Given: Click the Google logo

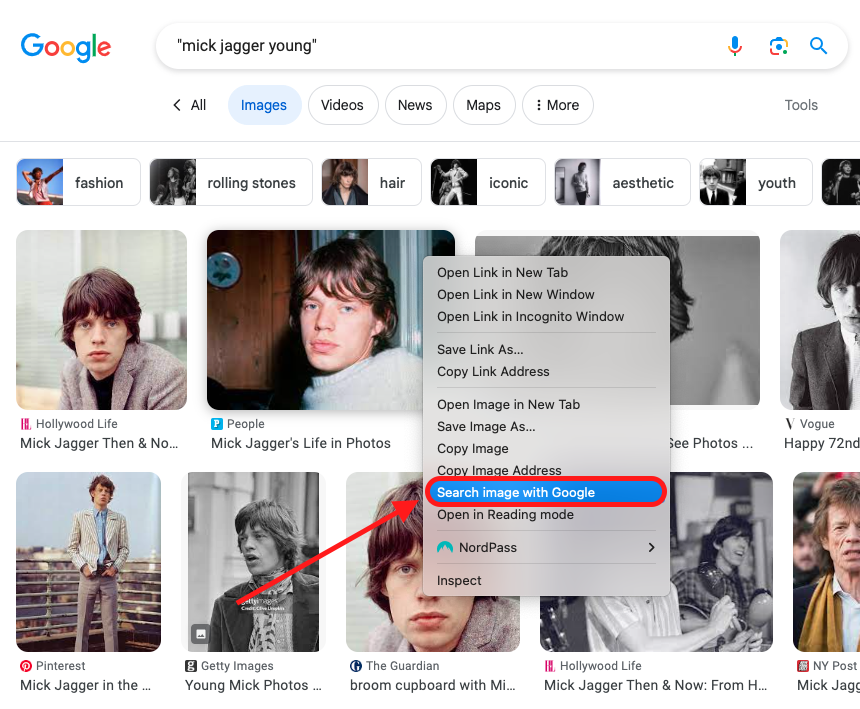Looking at the screenshot, I should pyautogui.click(x=66, y=47).
